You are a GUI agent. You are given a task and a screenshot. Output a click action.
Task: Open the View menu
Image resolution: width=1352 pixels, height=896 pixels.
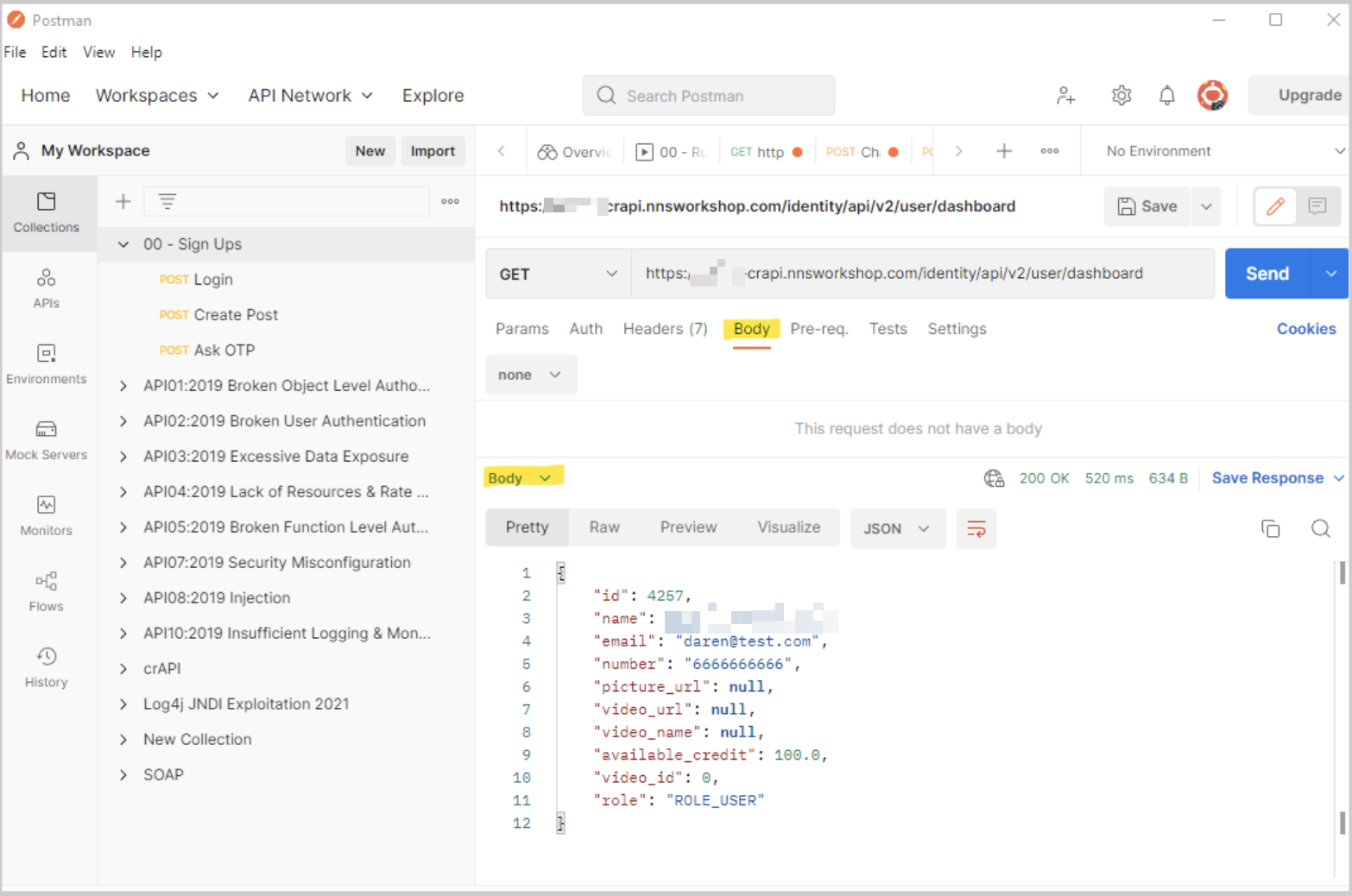point(98,52)
